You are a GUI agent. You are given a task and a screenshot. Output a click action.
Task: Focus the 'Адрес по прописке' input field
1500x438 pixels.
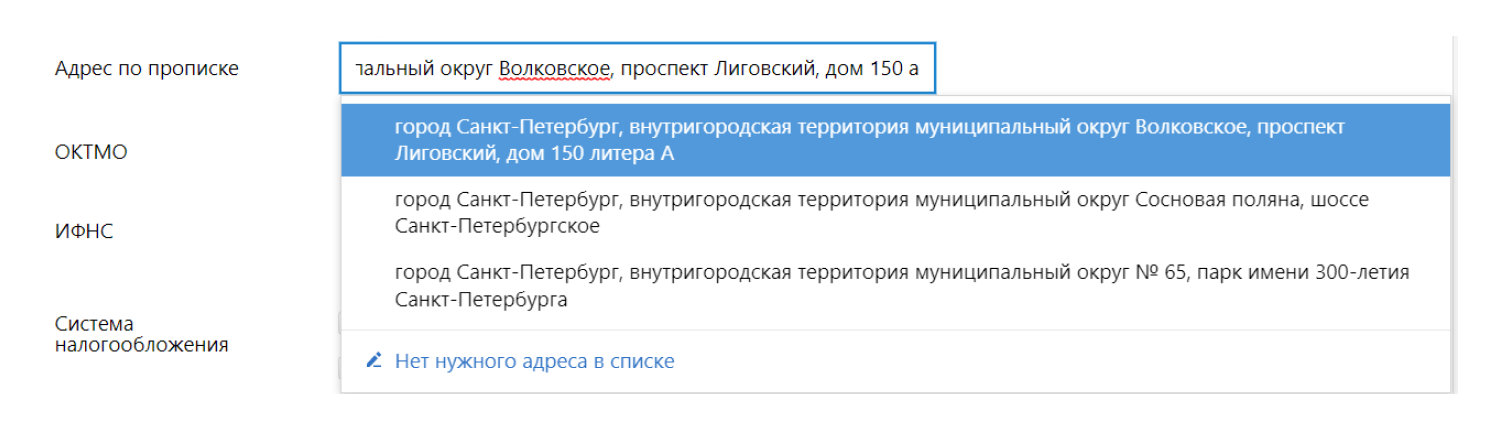[x=638, y=69]
